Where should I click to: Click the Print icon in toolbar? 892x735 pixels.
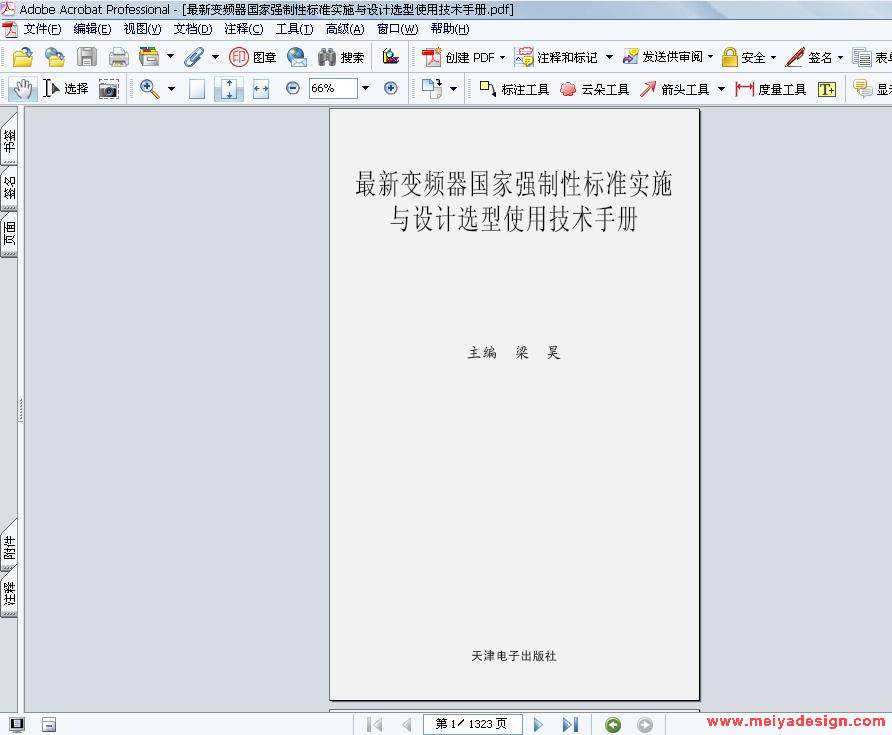(x=118, y=57)
